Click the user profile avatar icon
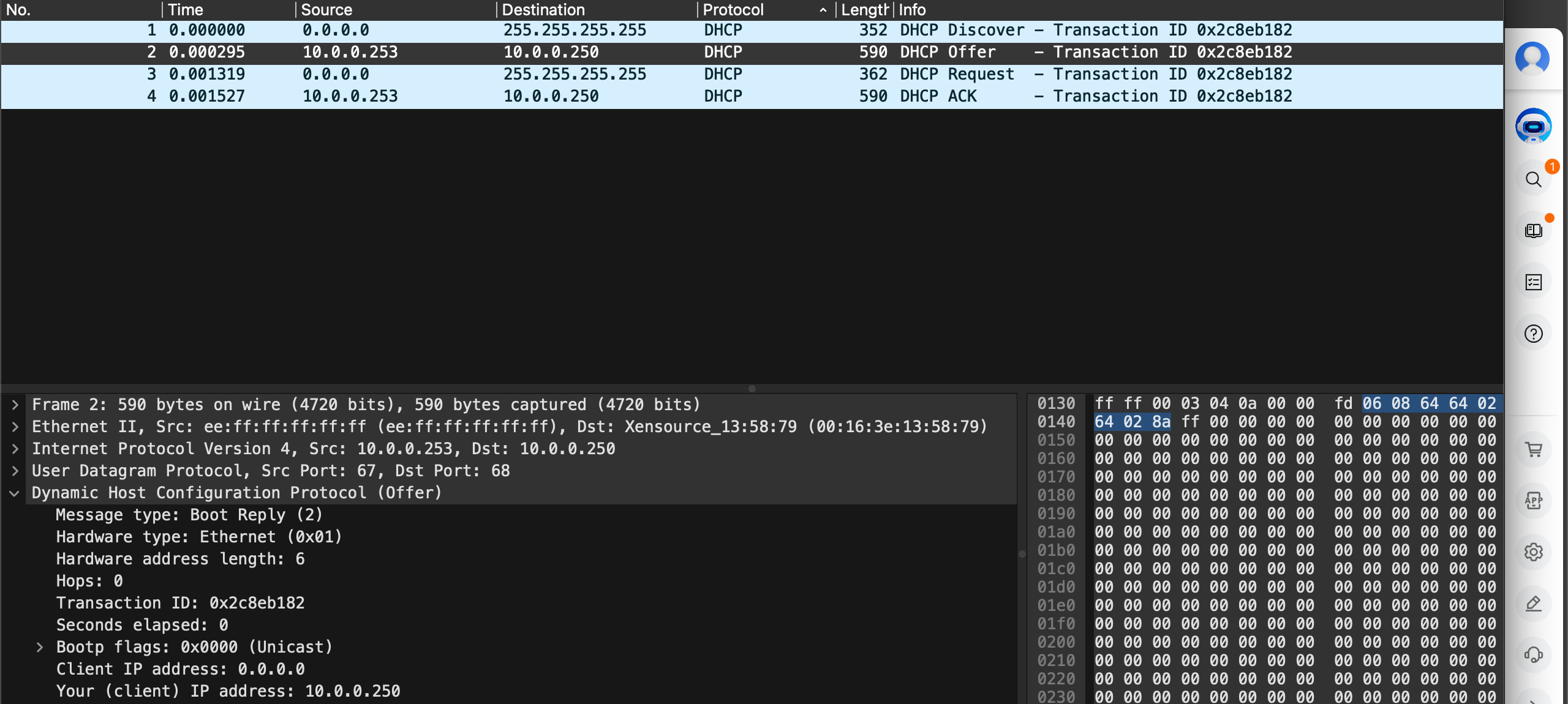 tap(1532, 59)
